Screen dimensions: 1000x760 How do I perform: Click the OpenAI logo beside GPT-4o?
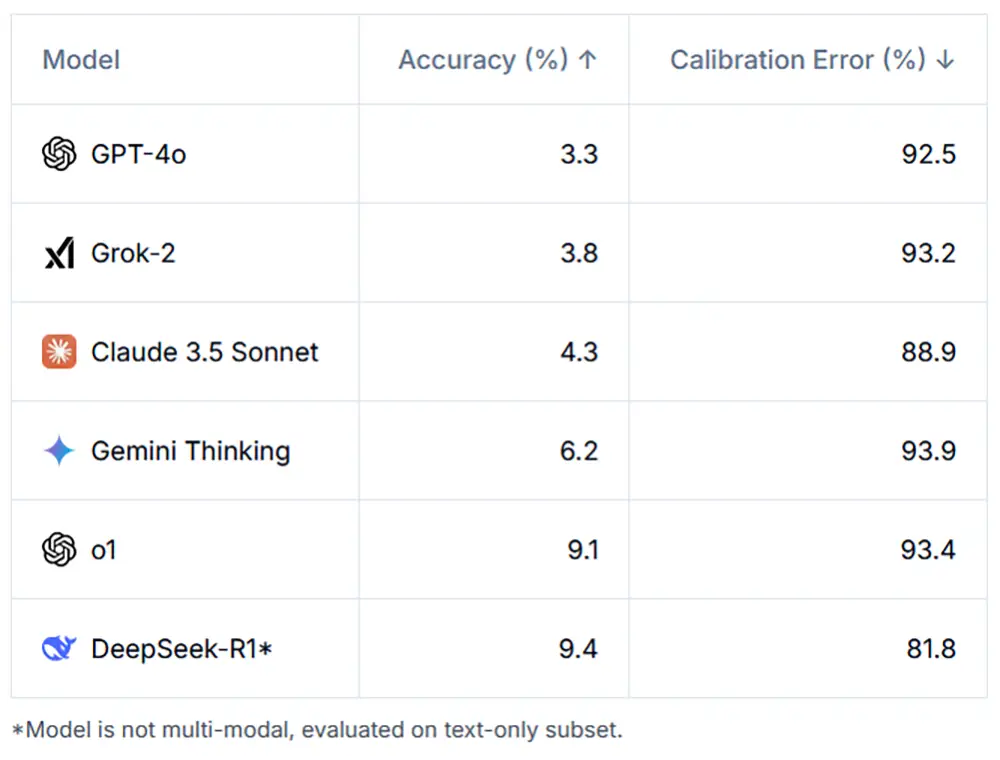pyautogui.click(x=59, y=154)
